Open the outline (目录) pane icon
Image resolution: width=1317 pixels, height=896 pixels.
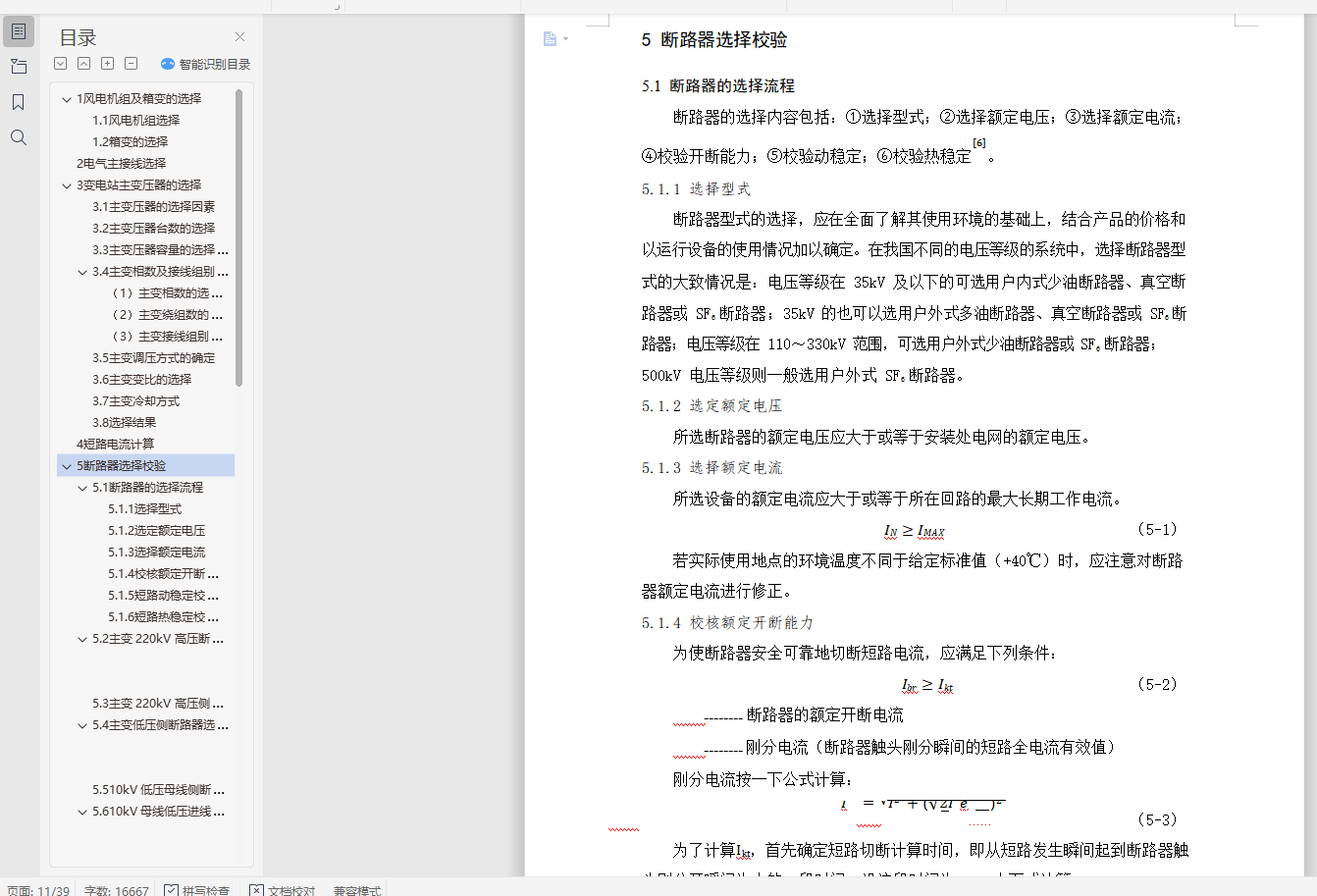coord(19,31)
